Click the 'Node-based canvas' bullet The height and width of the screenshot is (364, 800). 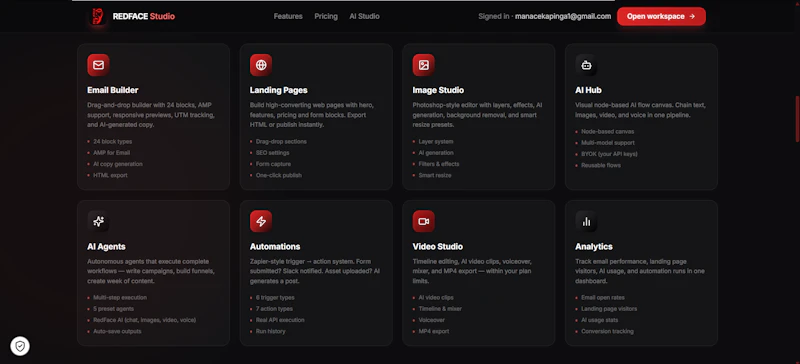(x=605, y=131)
